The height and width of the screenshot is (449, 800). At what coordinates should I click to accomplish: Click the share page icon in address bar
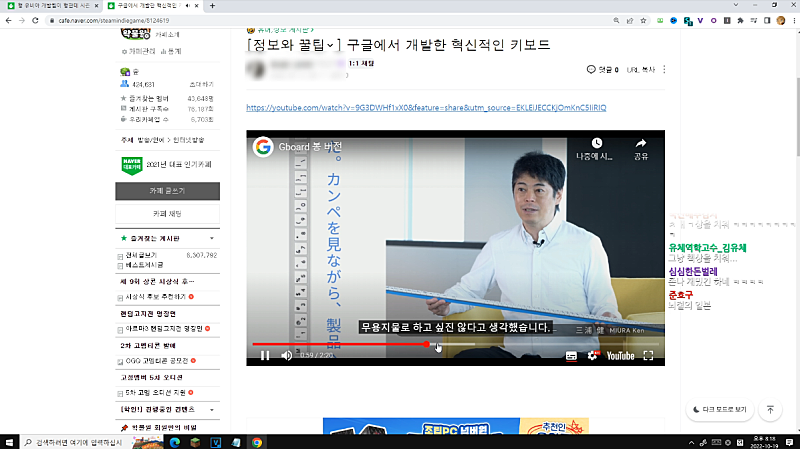tap(630, 20)
